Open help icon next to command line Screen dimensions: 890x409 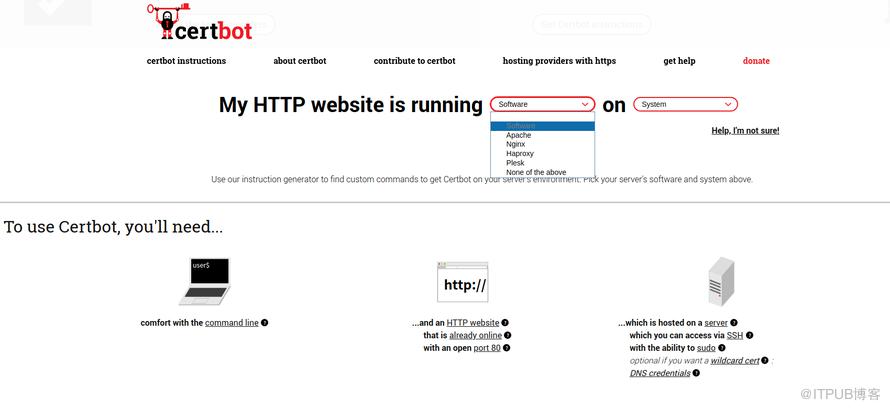click(x=265, y=323)
